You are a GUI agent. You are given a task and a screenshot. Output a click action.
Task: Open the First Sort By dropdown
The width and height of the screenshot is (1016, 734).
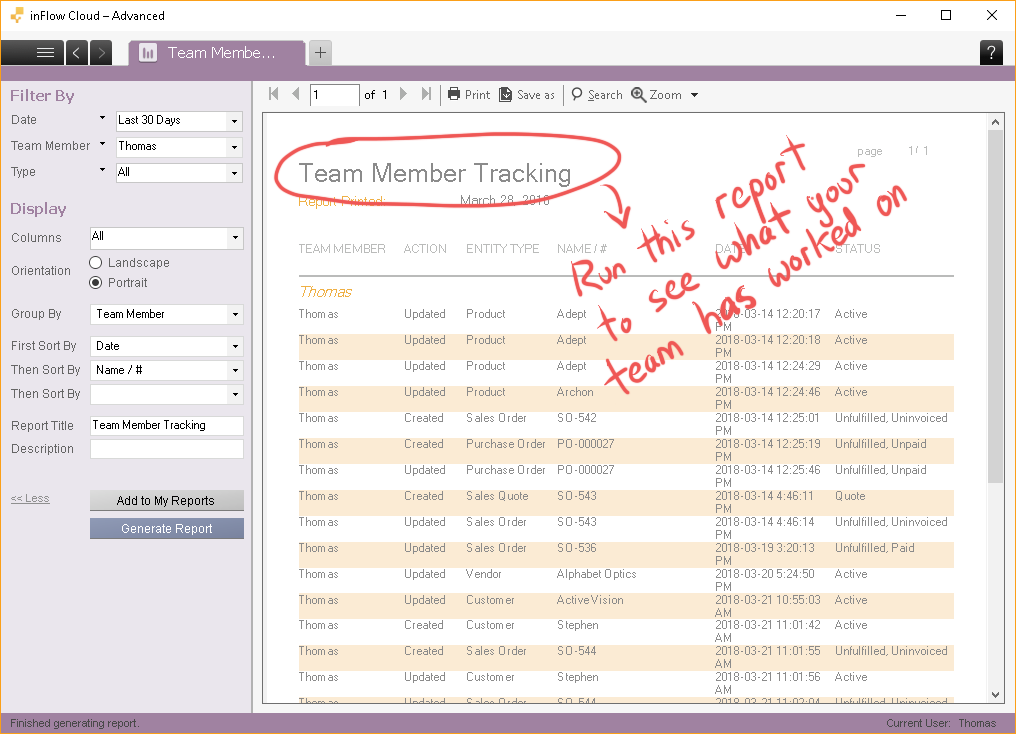(x=167, y=346)
